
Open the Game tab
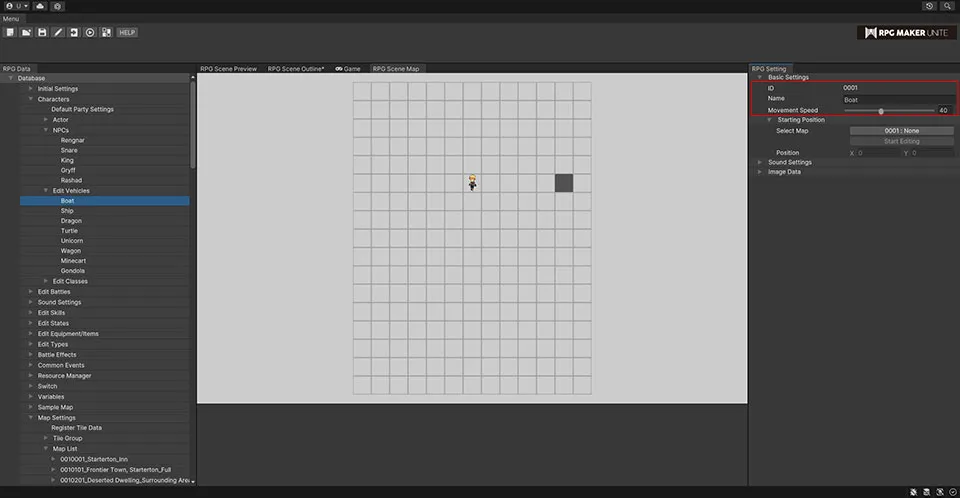coord(348,69)
